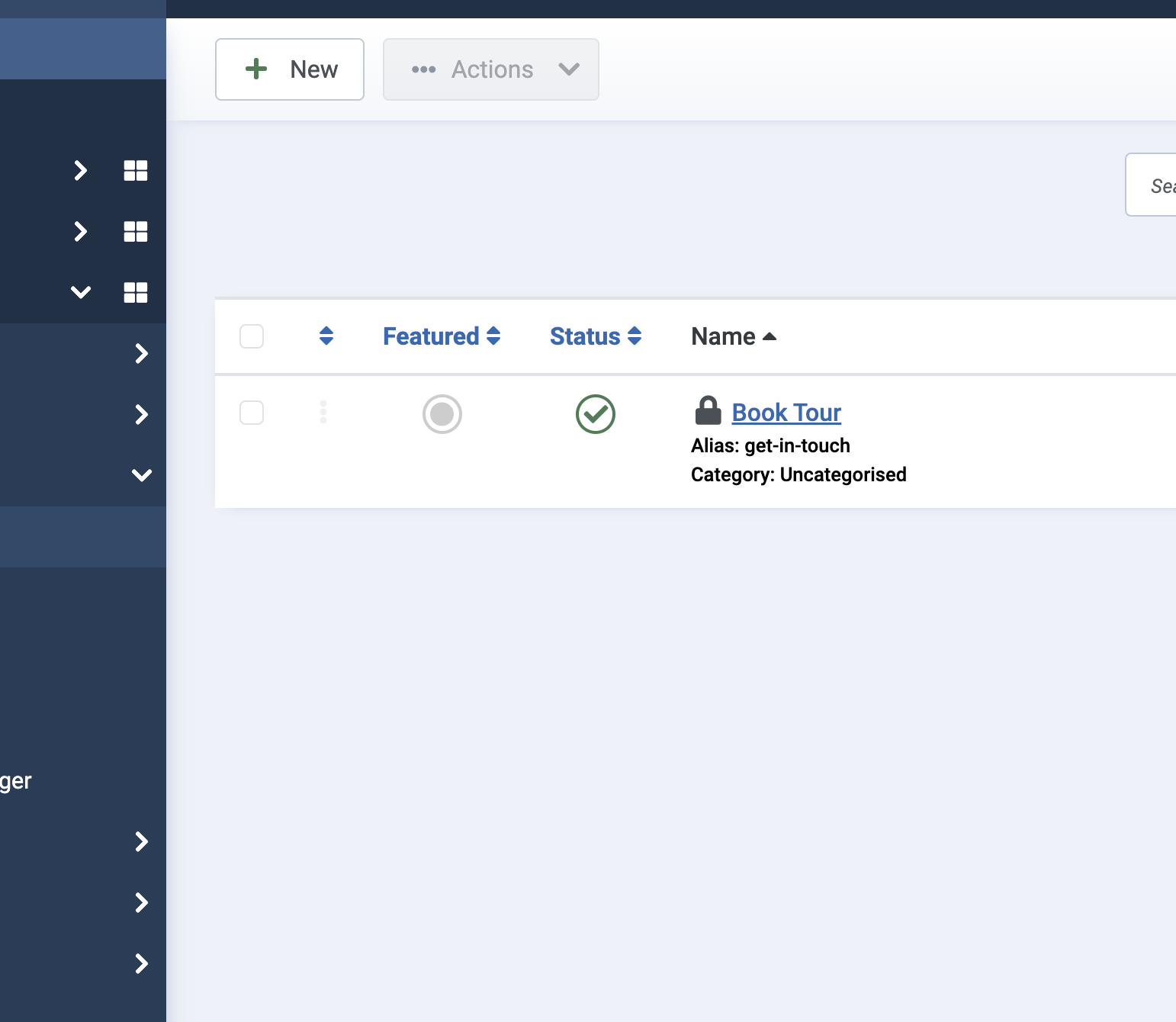The height and width of the screenshot is (1022, 1176).
Task: Click the three-dot drag handle in Book Tour row
Action: pyautogui.click(x=323, y=412)
